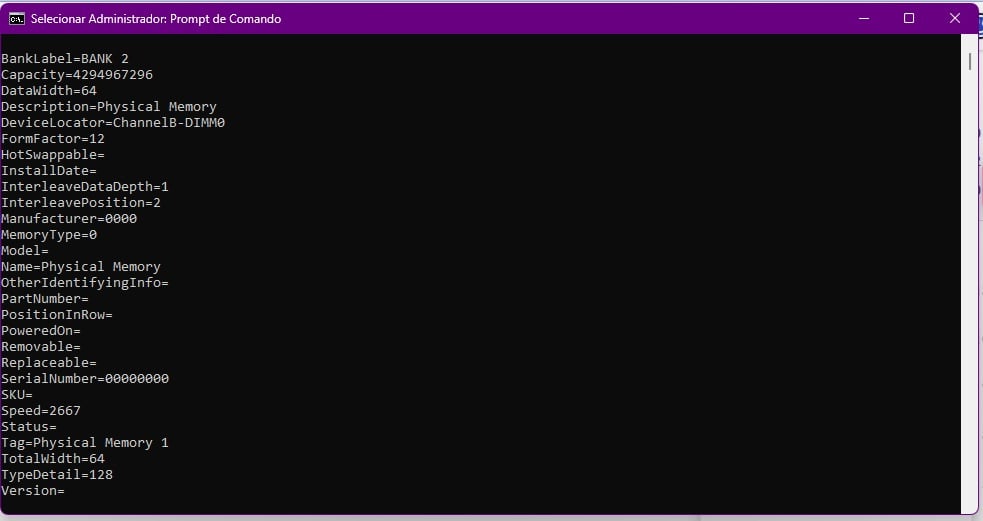Click the line 'Name=Physical Memory'
This screenshot has width=983, height=521.
pos(81,266)
